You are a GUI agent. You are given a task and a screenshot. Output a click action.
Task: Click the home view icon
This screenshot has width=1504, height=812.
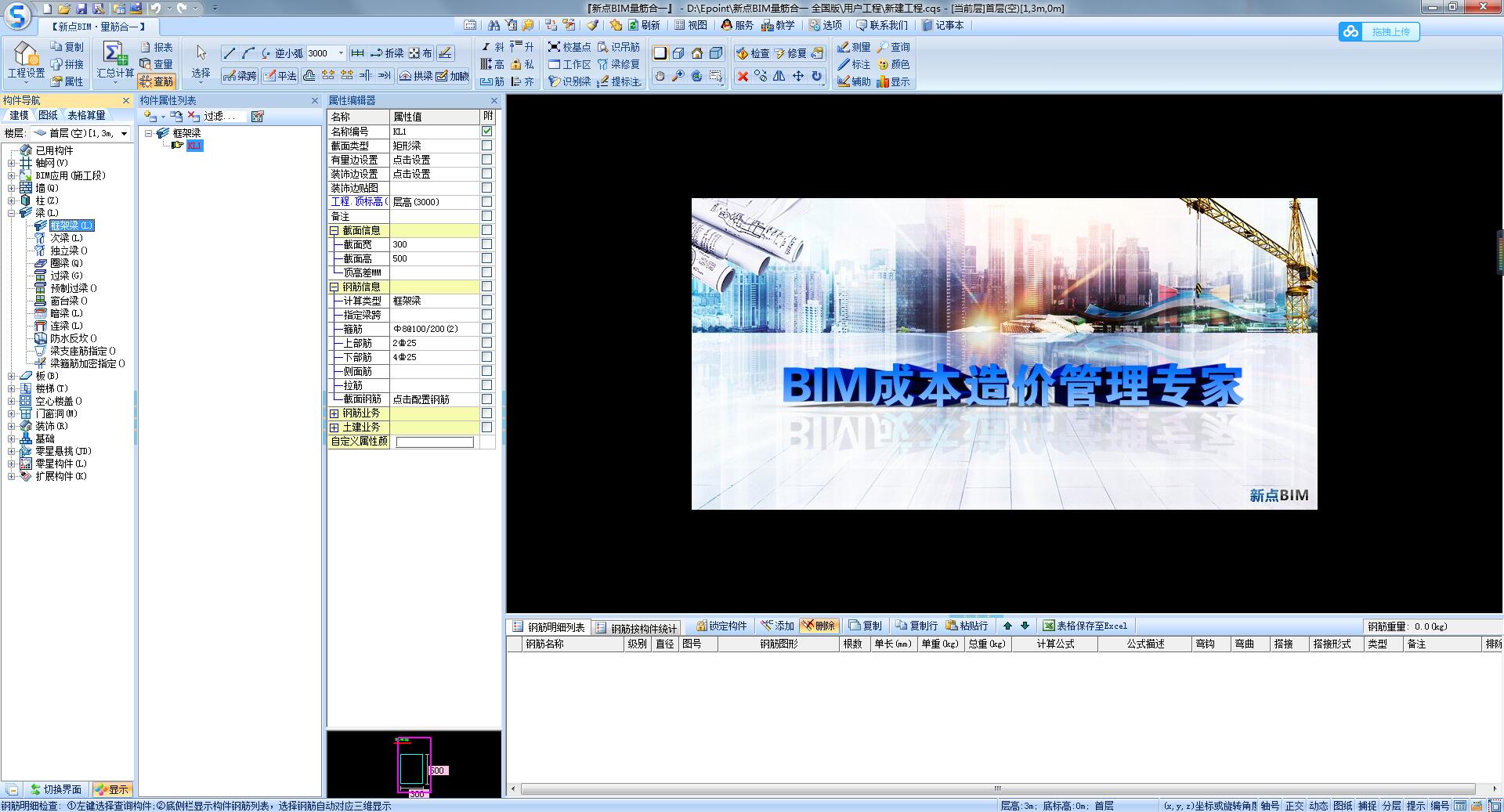(697, 53)
